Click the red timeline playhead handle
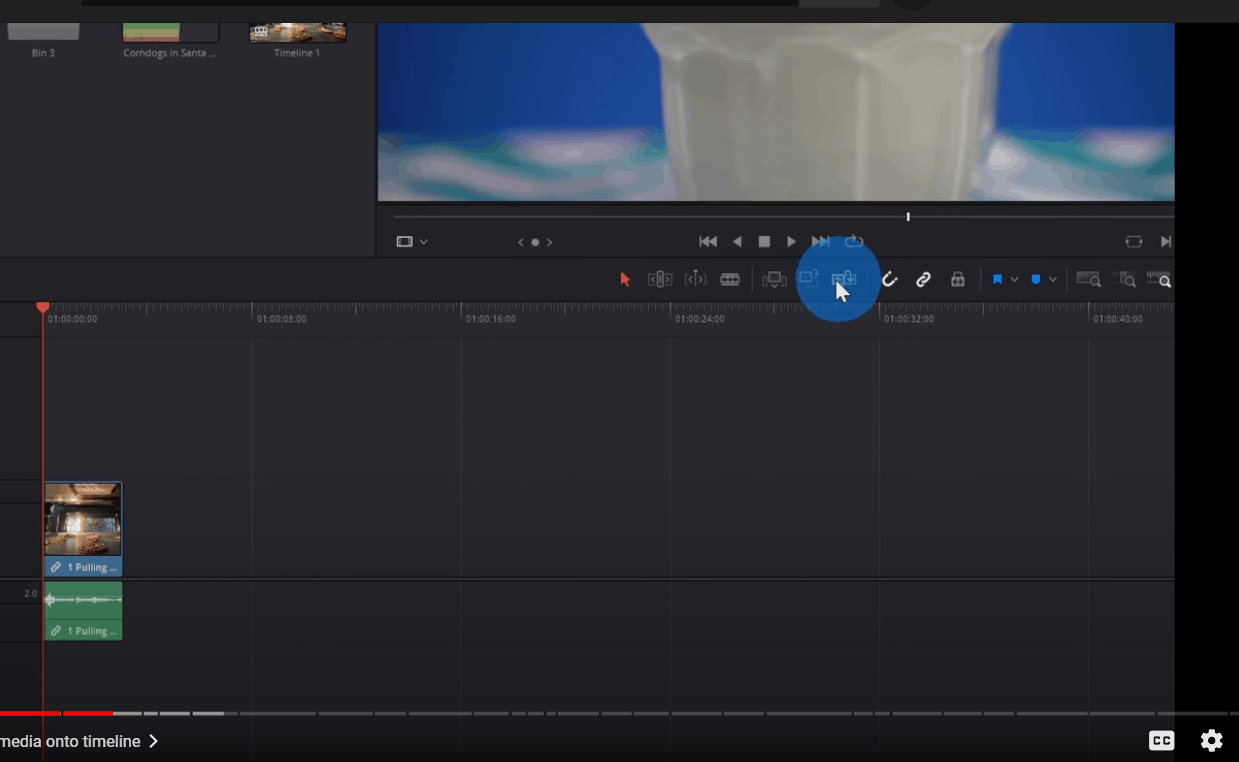This screenshot has height=762, width=1239. [x=43, y=308]
